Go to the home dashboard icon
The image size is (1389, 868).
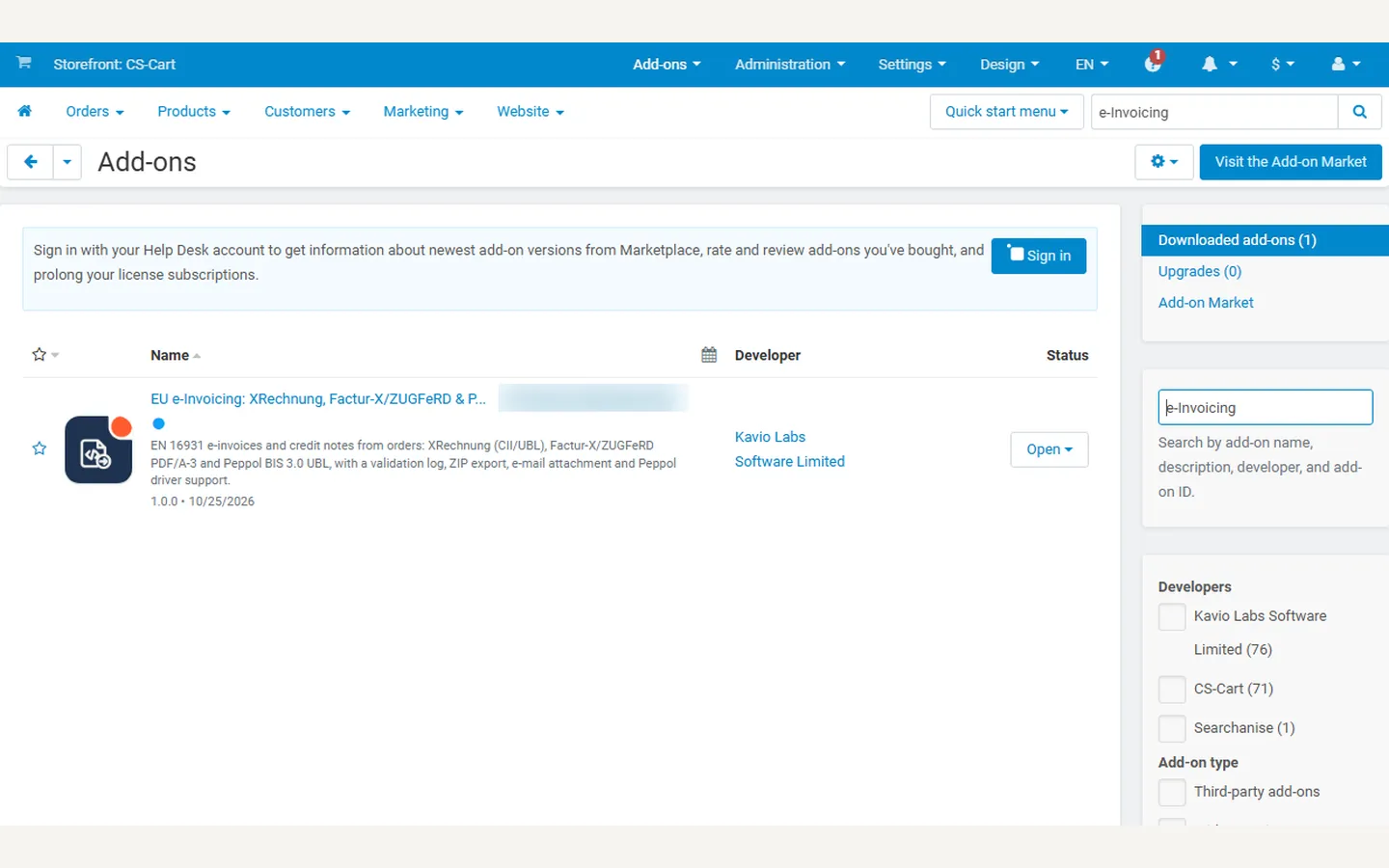(x=25, y=111)
